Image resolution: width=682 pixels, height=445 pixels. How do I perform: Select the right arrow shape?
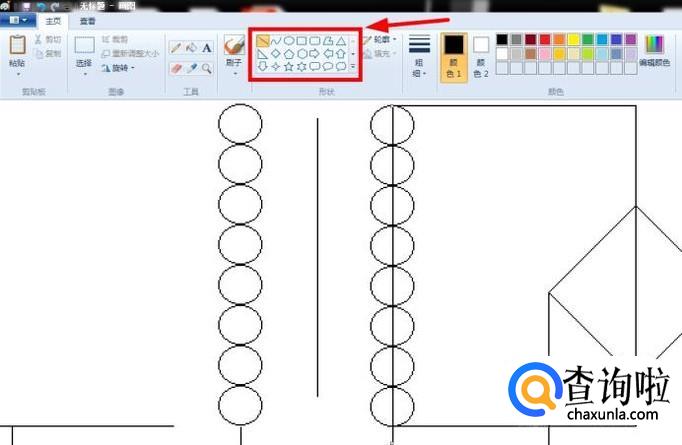click(x=314, y=54)
